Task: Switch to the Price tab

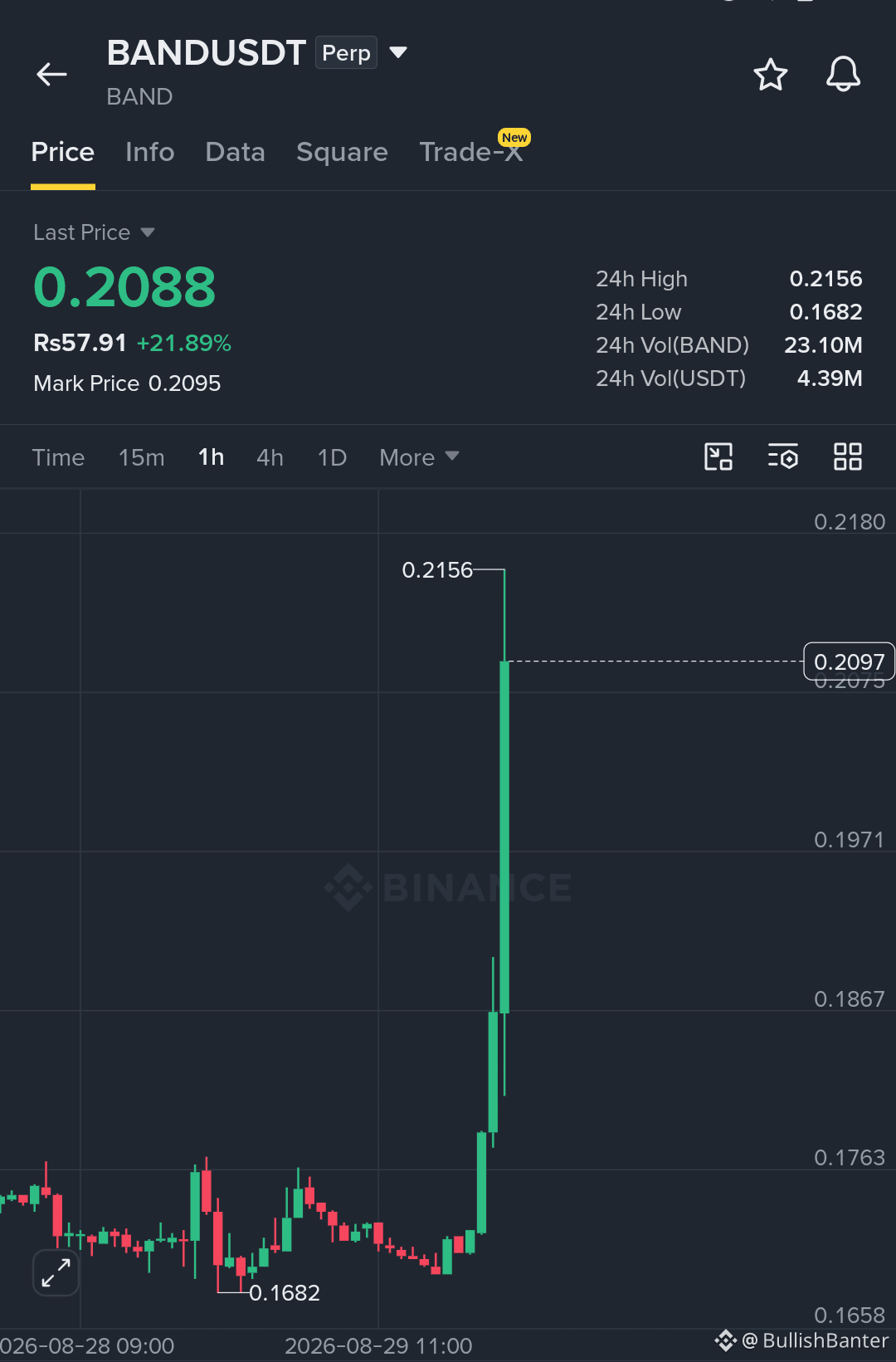Action: 63,152
